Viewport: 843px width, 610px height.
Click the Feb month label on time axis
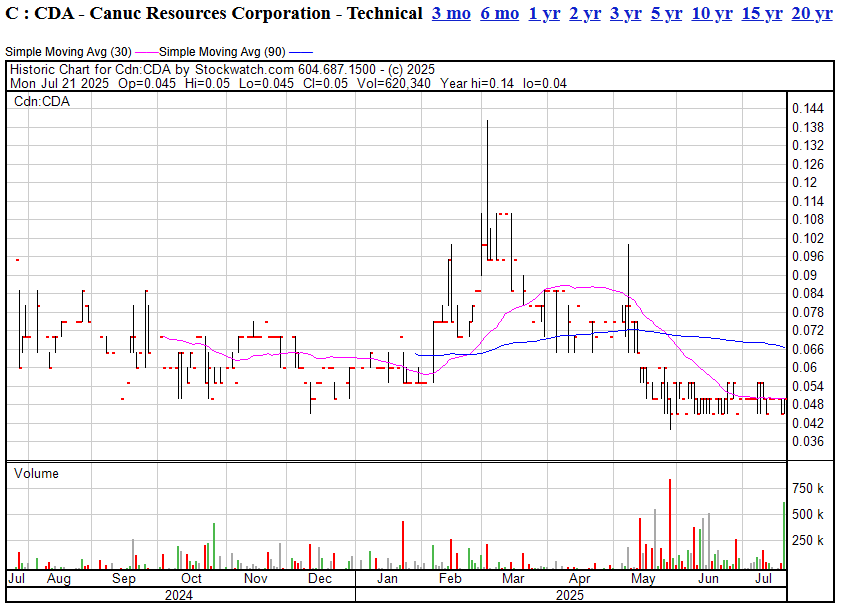coord(450,579)
